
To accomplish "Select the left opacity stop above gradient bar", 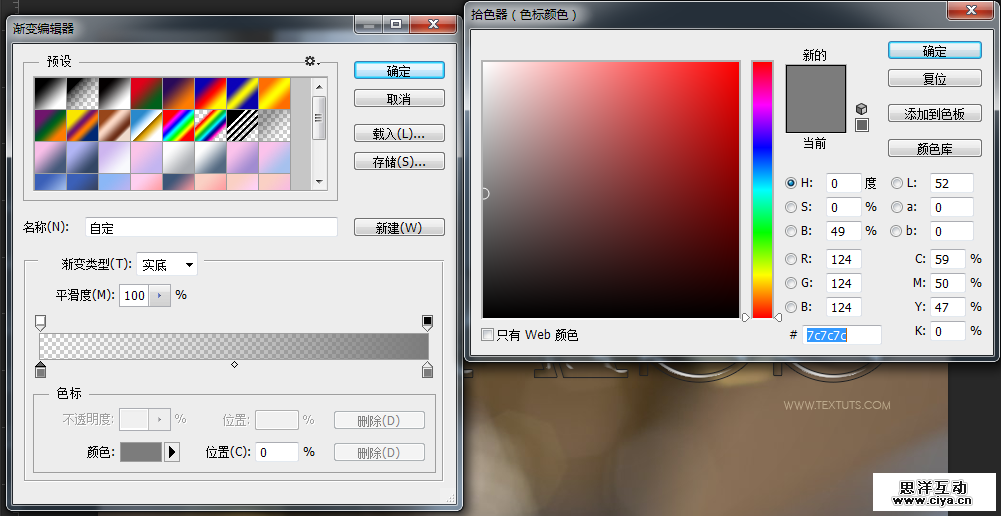I will pos(40,322).
